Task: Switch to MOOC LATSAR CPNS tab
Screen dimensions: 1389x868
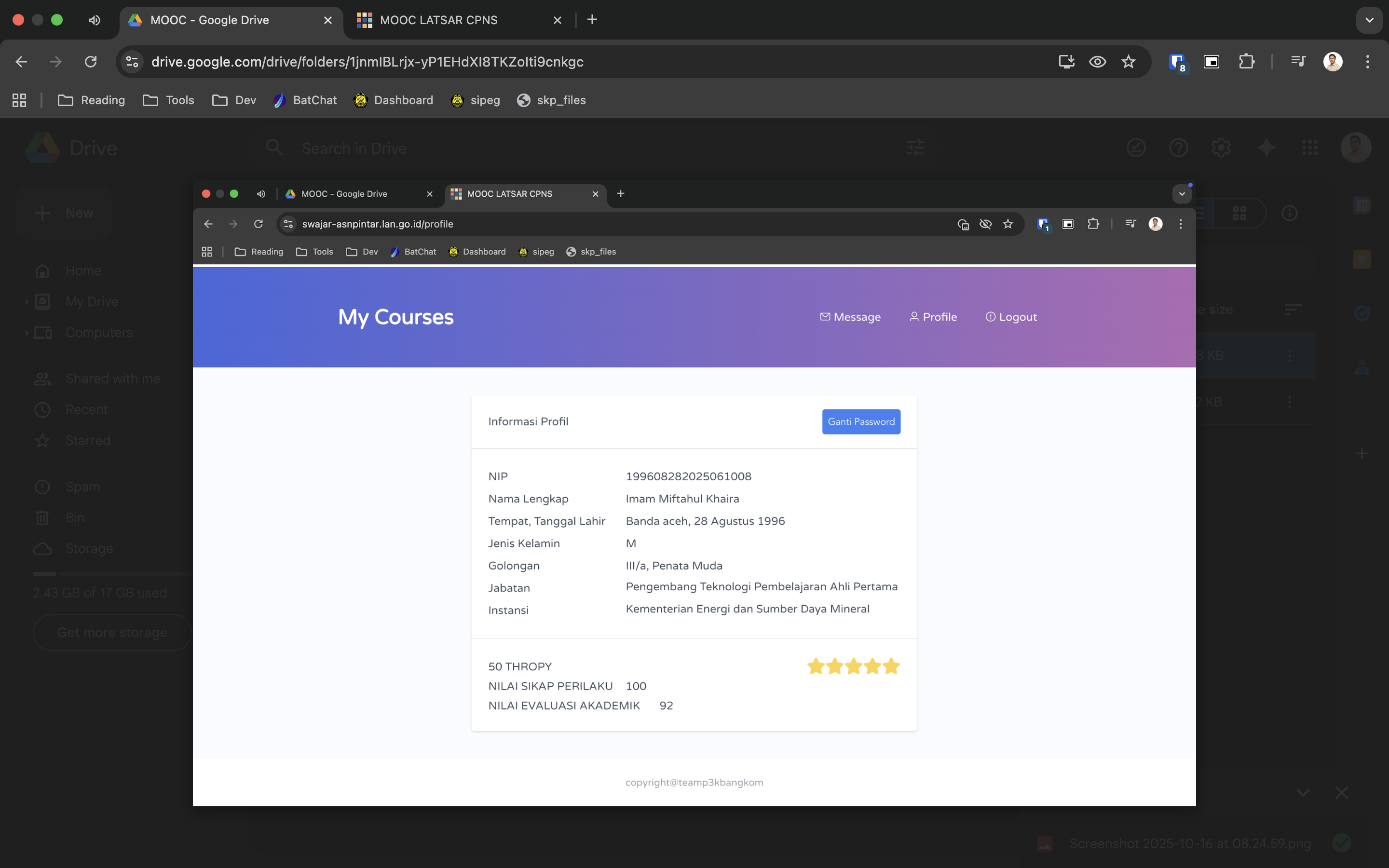Action: [x=438, y=20]
